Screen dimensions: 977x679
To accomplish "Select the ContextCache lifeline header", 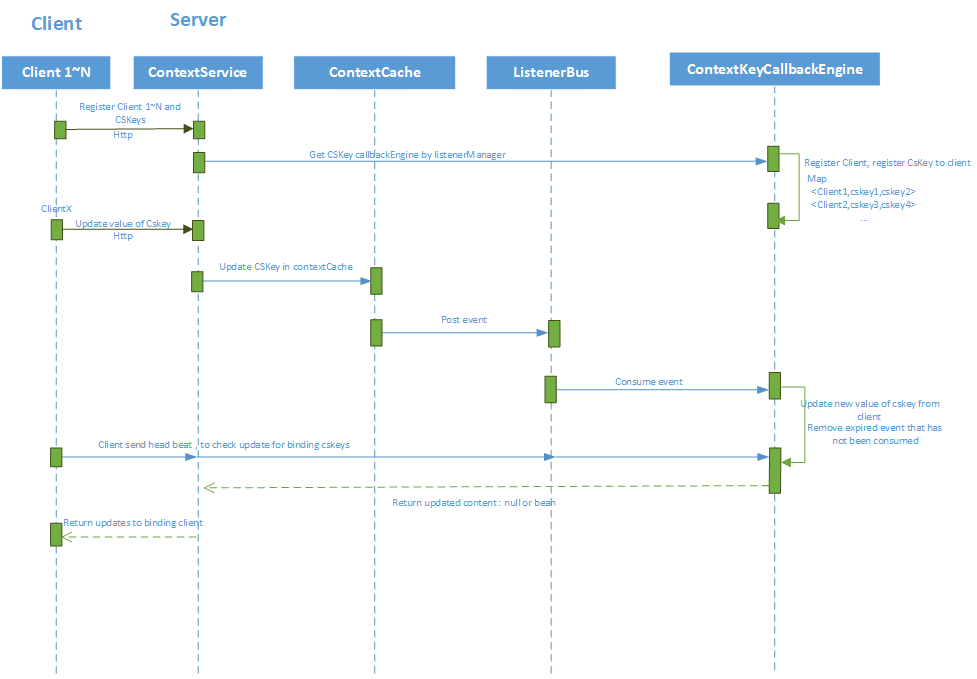I will [374, 72].
